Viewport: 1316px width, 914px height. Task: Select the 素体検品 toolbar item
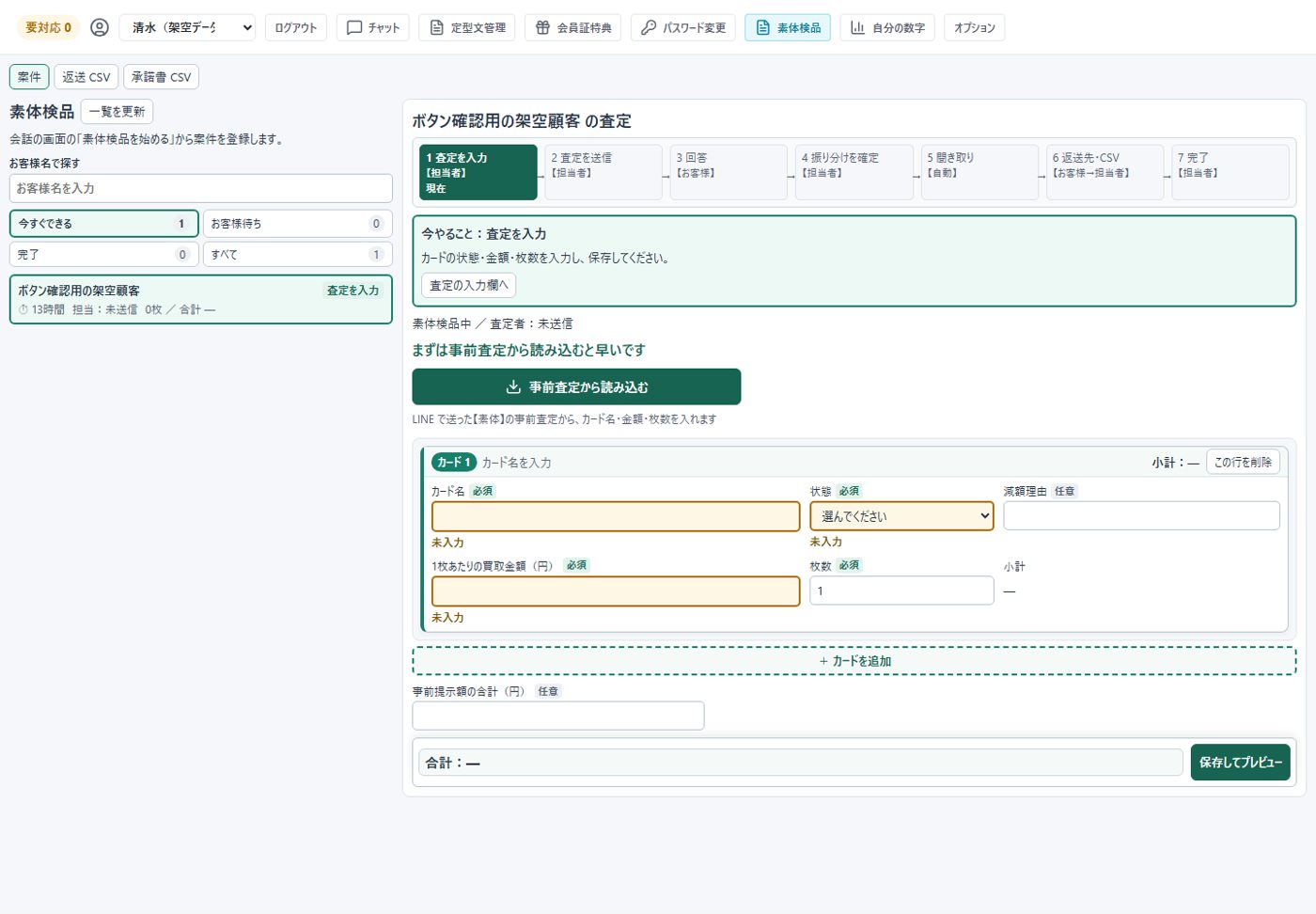pyautogui.click(x=788, y=27)
